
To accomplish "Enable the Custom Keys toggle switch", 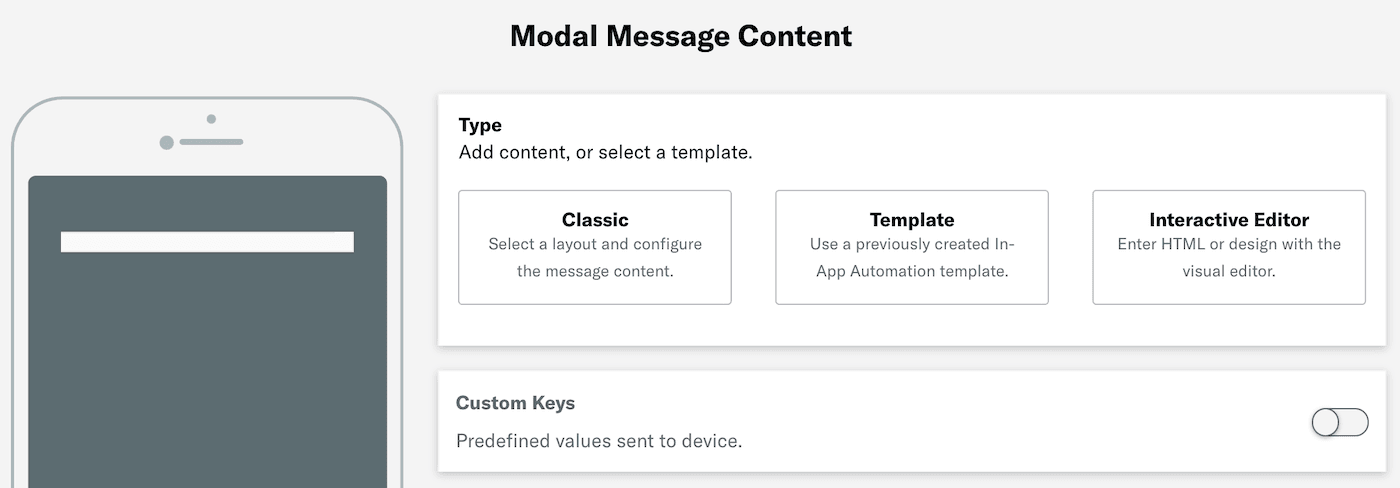I will pos(1339,423).
